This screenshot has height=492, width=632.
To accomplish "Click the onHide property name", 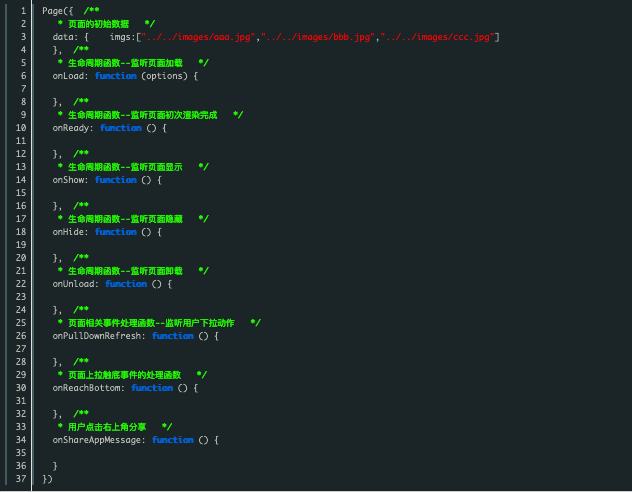I will pyautogui.click(x=70, y=232).
